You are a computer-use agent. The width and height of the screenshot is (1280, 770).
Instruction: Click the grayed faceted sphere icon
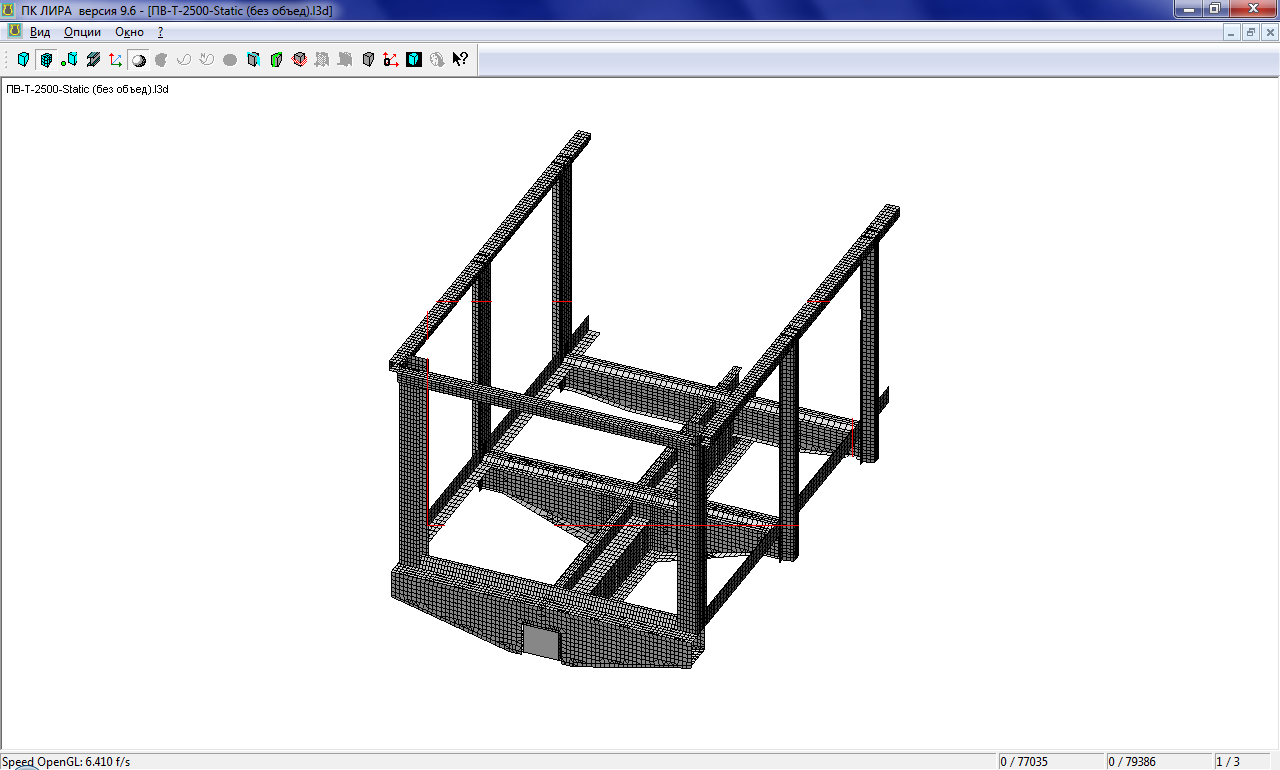[x=161, y=60]
